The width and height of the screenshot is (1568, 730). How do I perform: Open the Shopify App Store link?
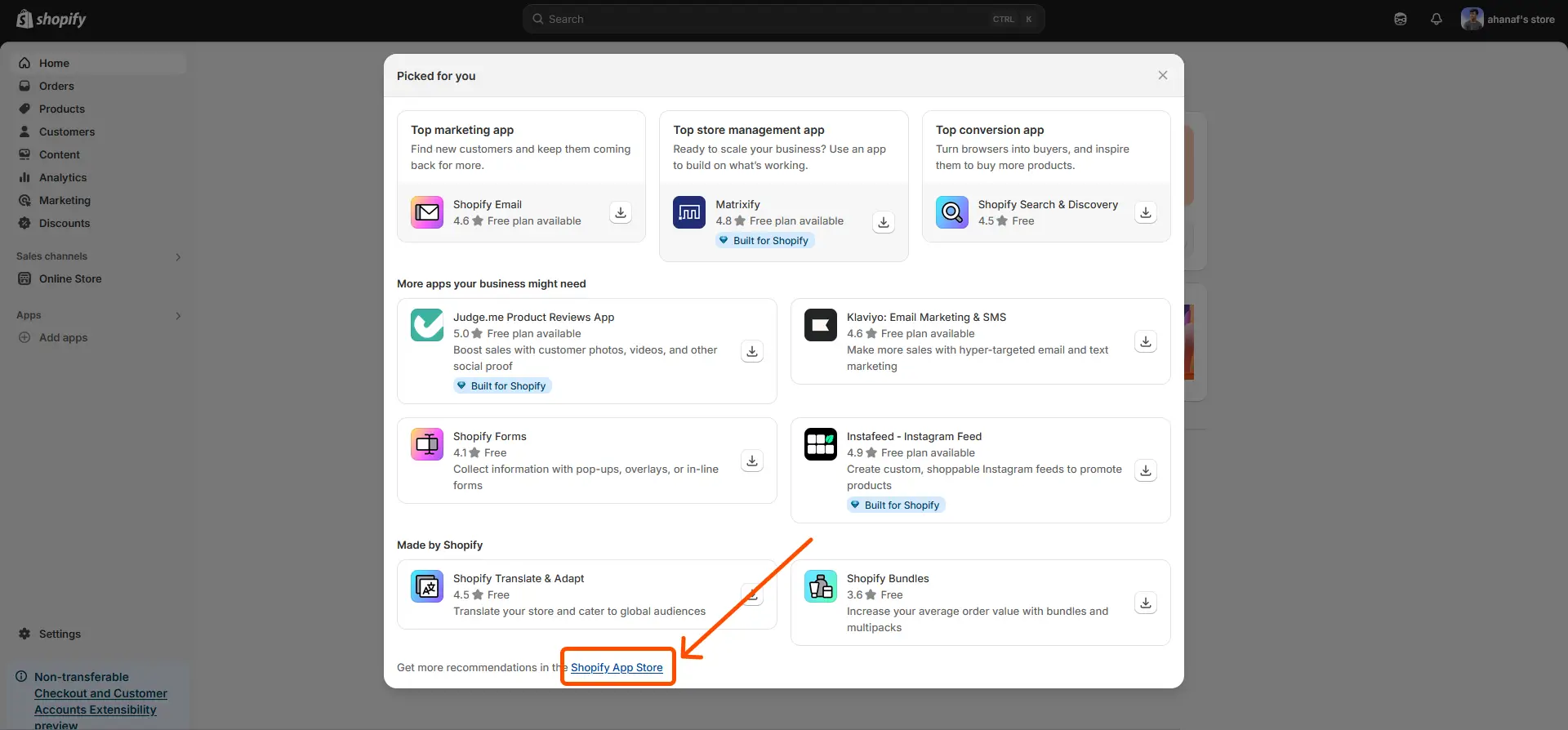click(x=617, y=667)
